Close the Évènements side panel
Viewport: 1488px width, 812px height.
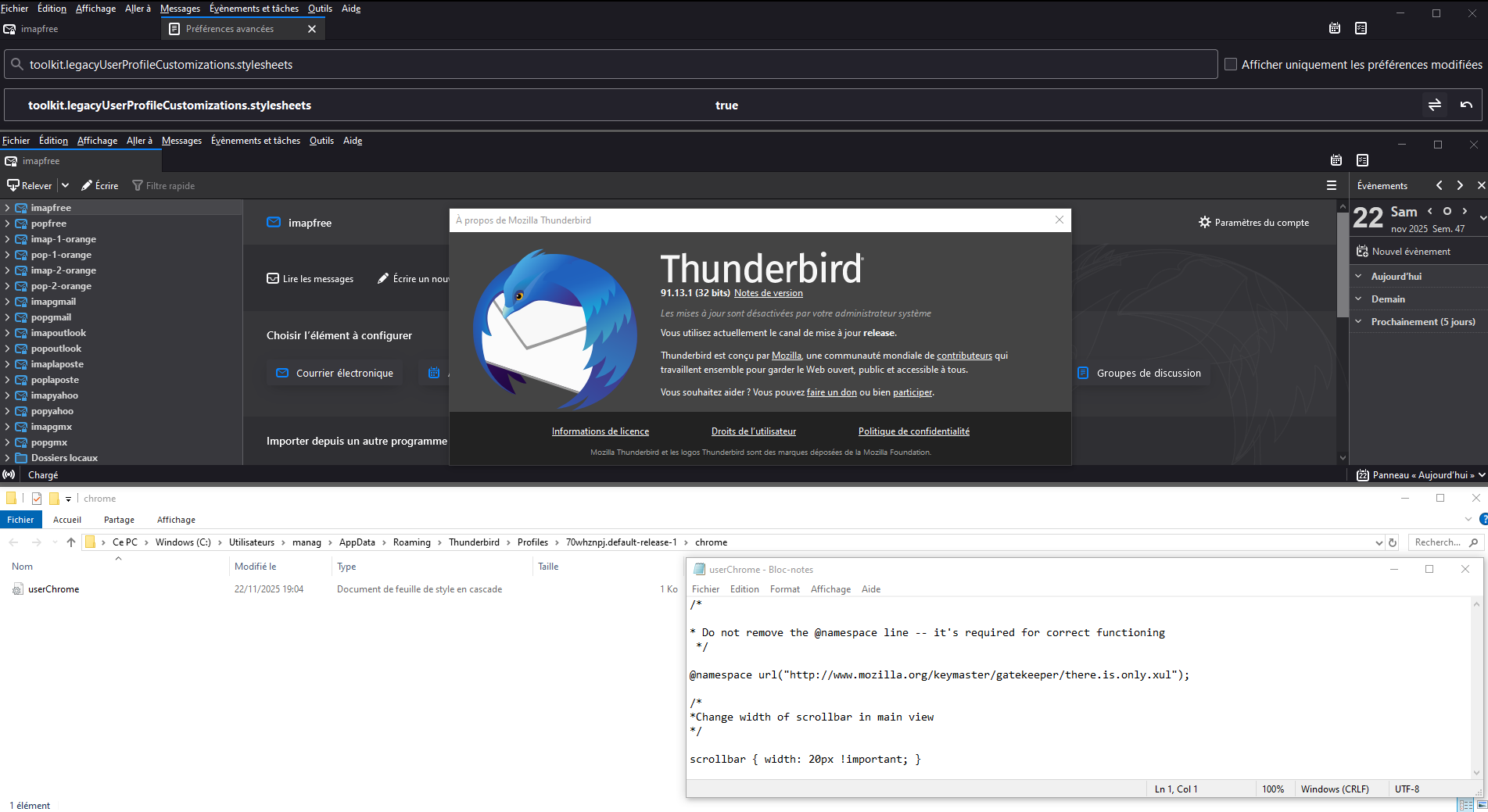tap(1481, 185)
